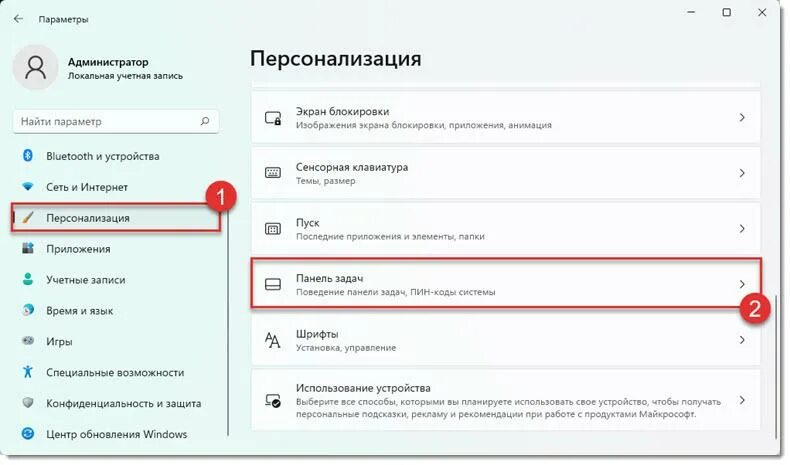Viewport: 790px width, 465px height.
Task: Click the paintbrush Персонализация icon
Action: coord(28,218)
